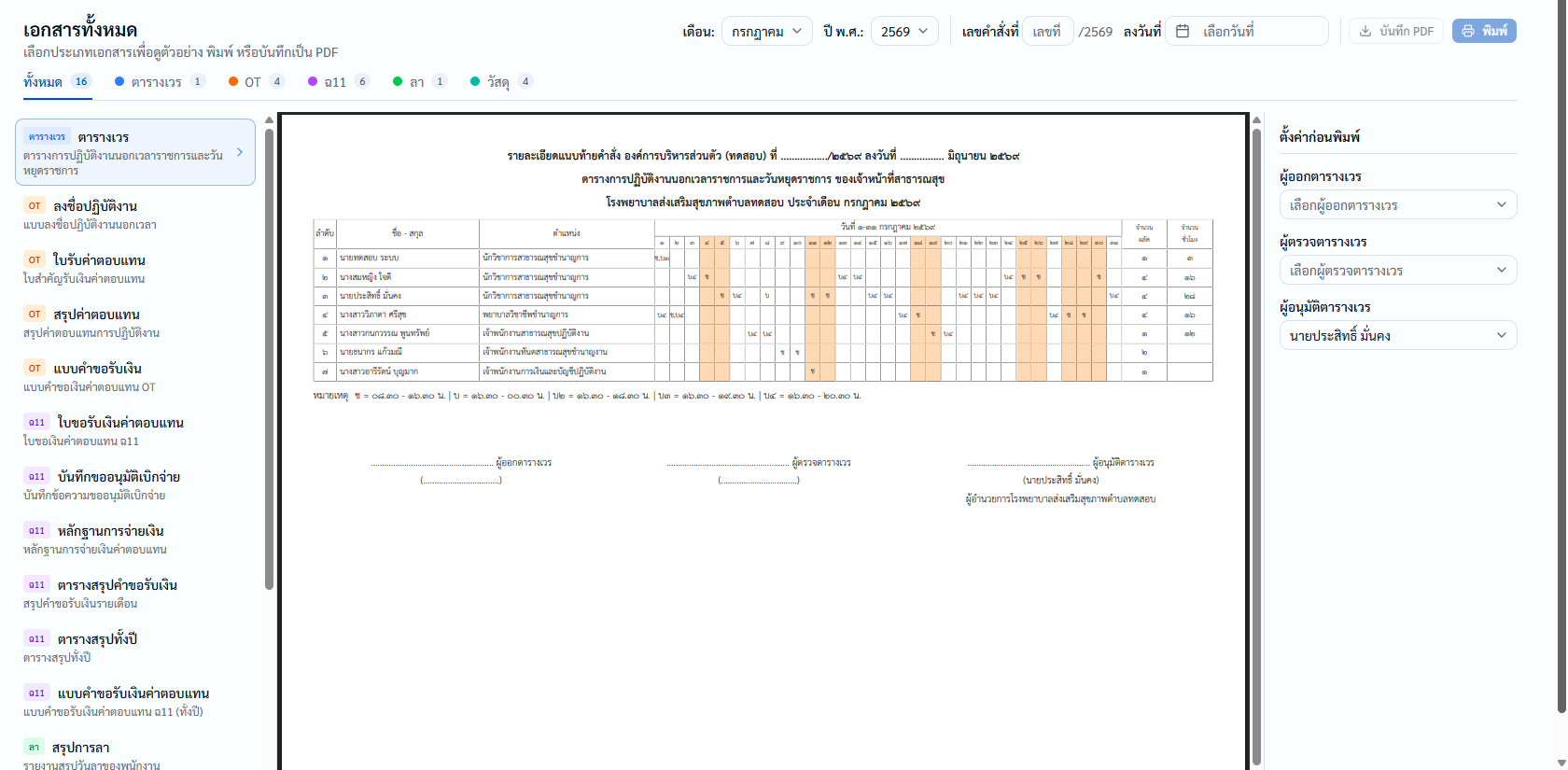1568x770 pixels.
Task: Click the count badge 6 on ฉ11 tab
Action: pyautogui.click(x=362, y=81)
